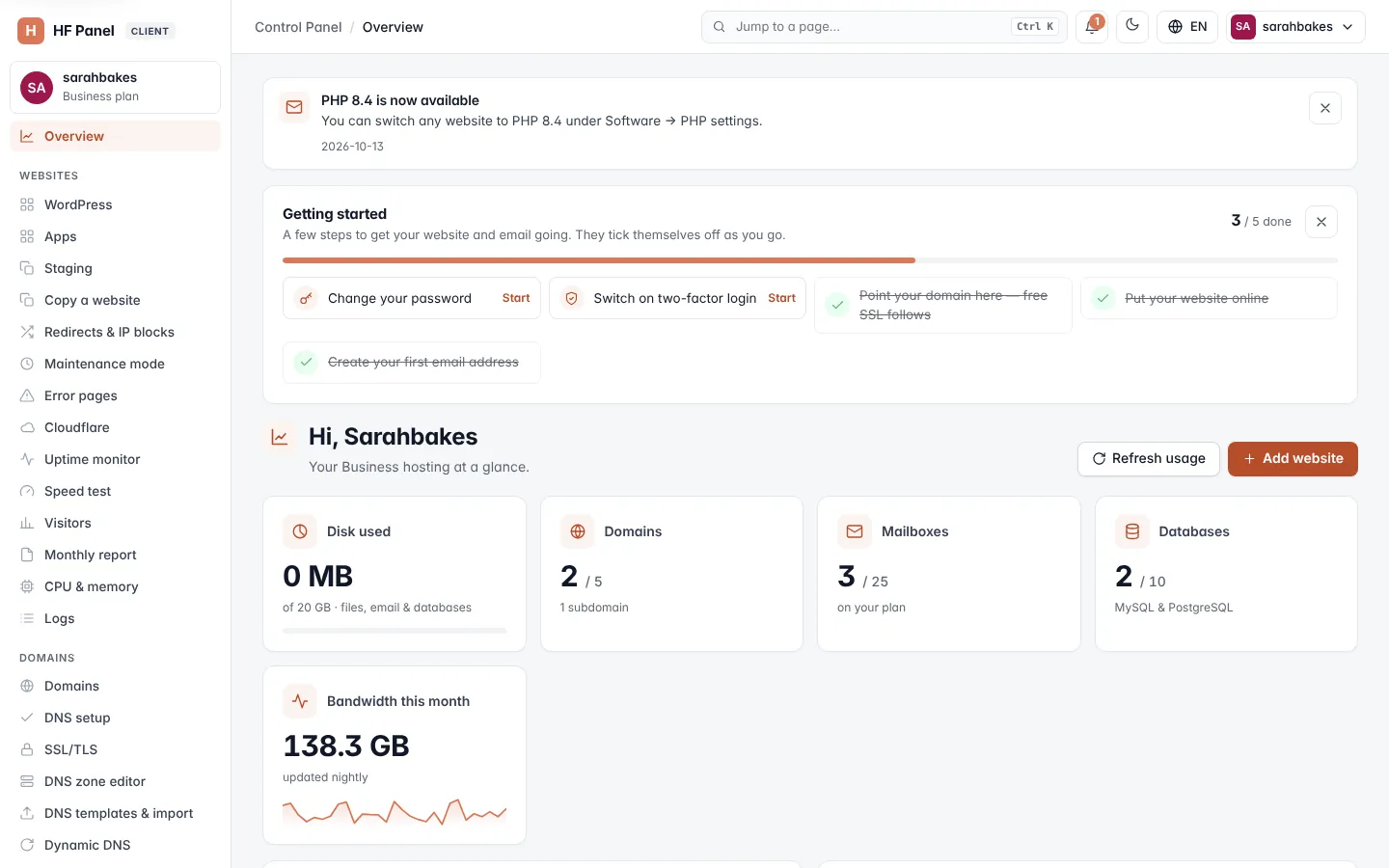
Task: Click the Domains card globe icon
Action: tap(578, 531)
